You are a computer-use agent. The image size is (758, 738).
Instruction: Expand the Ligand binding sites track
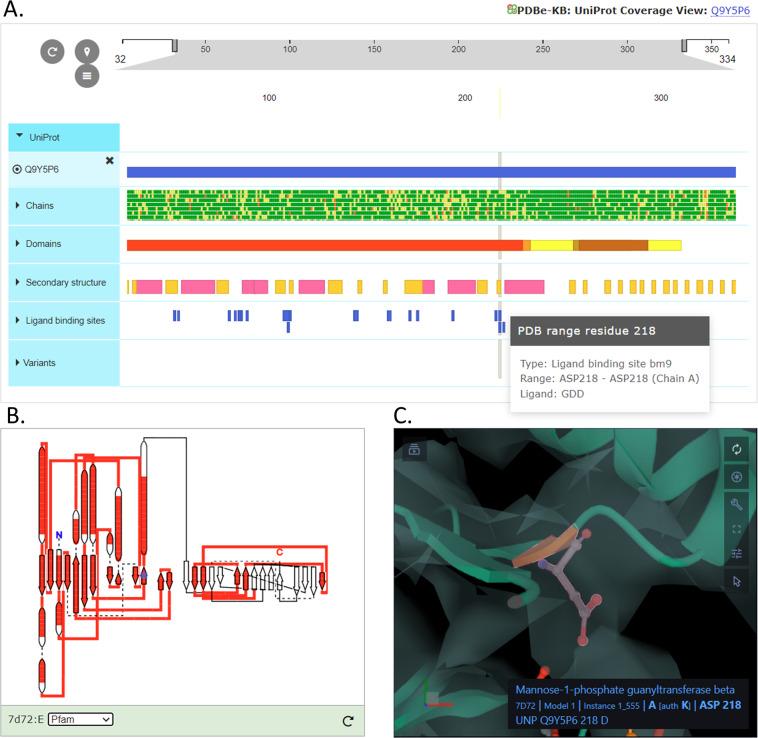pyautogui.click(x=18, y=320)
